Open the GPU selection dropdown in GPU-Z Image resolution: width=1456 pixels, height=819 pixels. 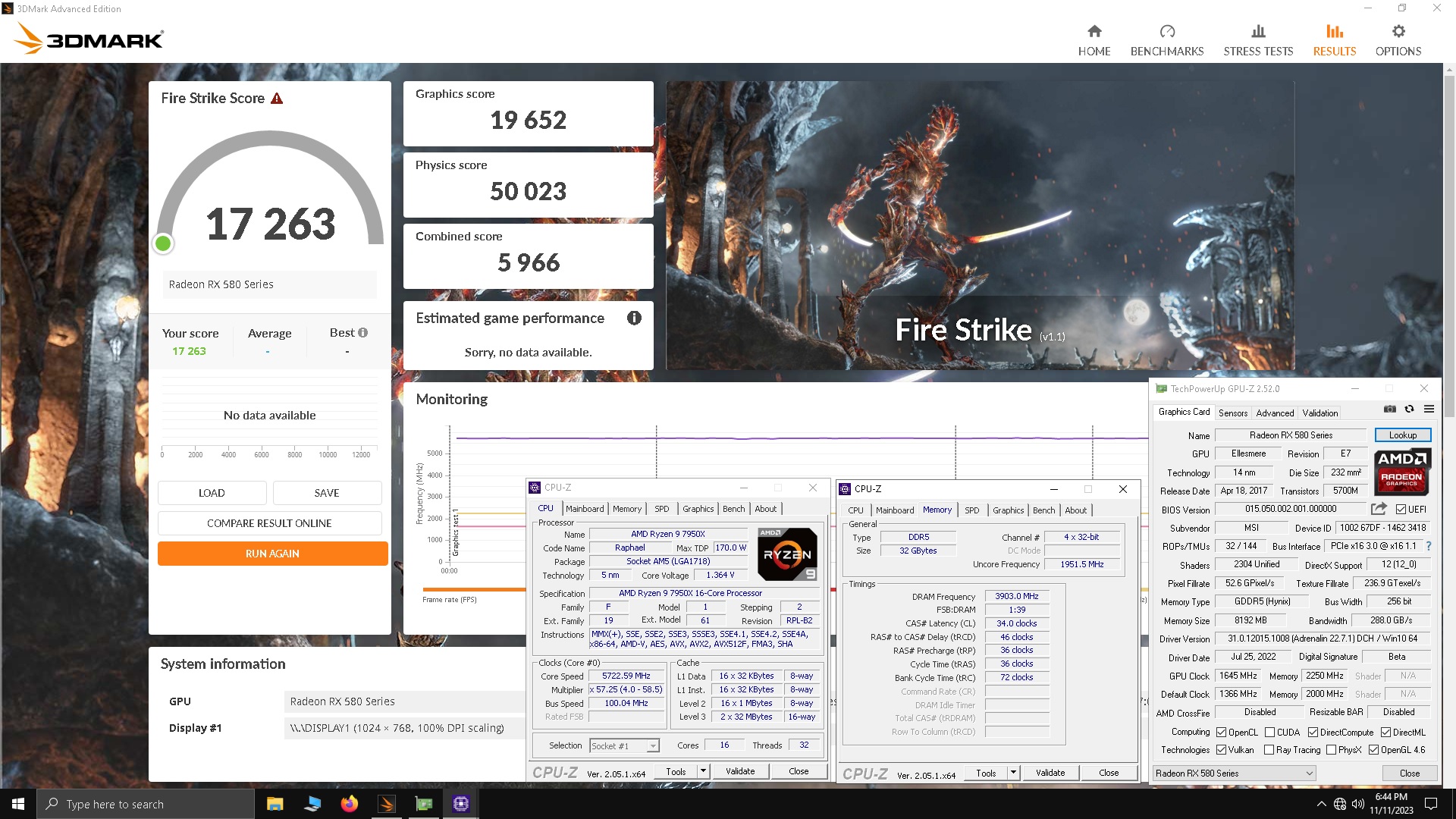click(x=1234, y=773)
